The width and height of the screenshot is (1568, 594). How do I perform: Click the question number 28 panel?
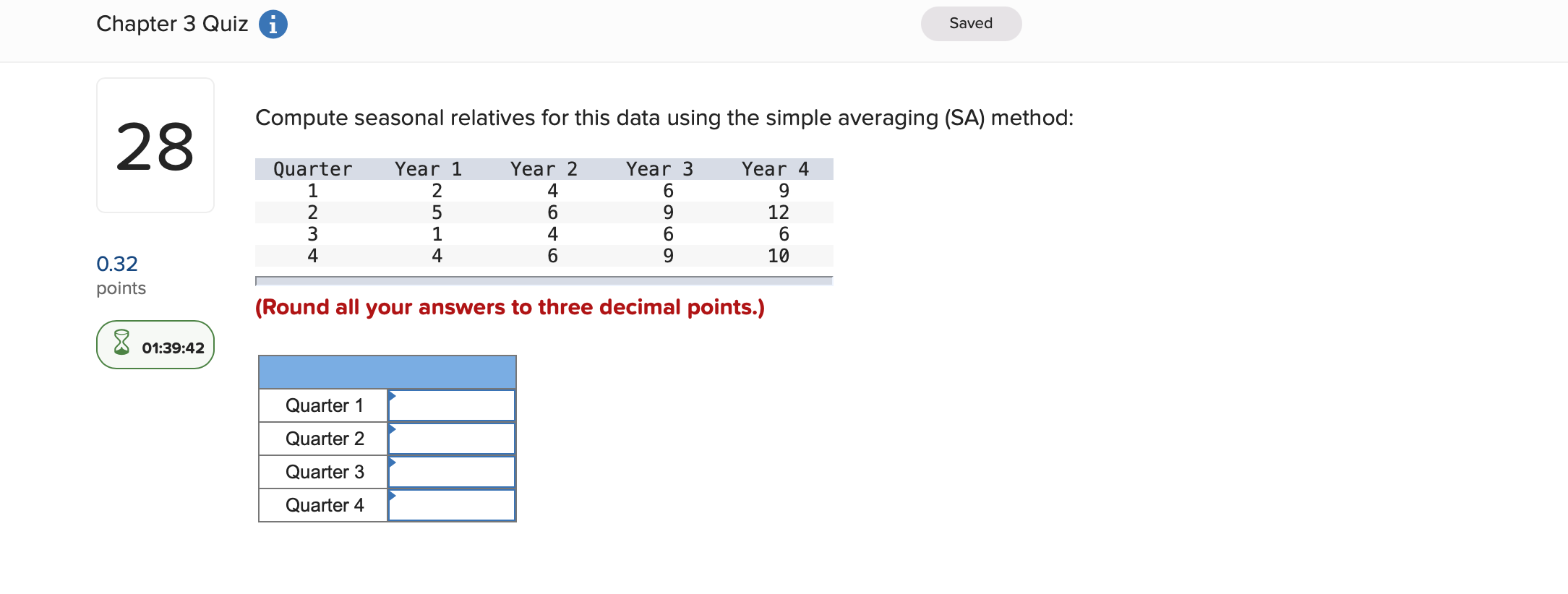click(x=155, y=145)
